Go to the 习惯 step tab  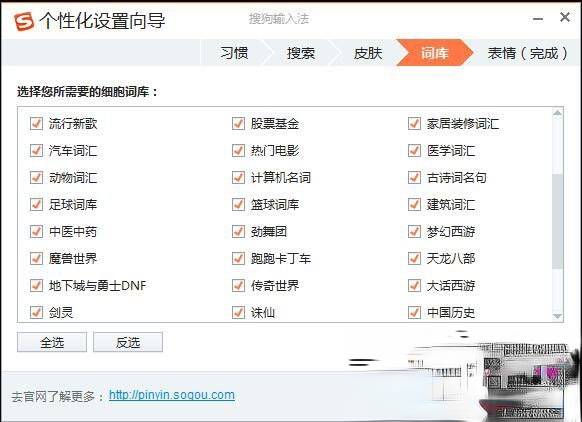pyautogui.click(x=234, y=53)
